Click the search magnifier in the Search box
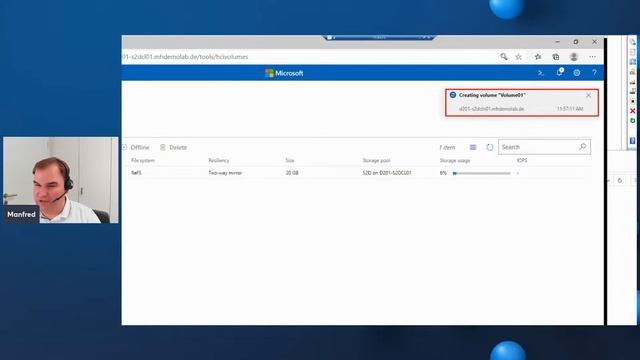 coord(582,147)
